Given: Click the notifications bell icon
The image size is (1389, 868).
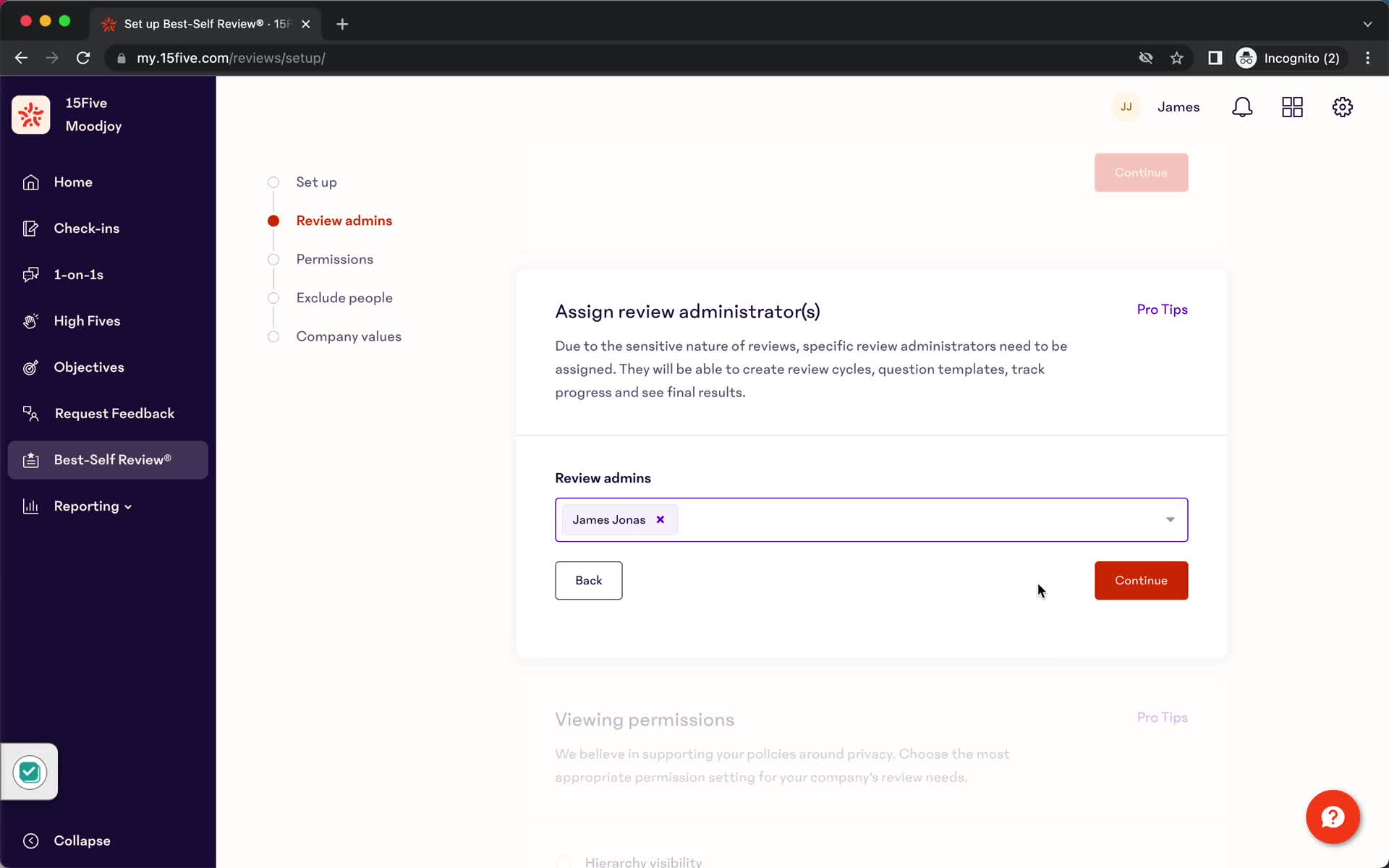Looking at the screenshot, I should (1242, 107).
